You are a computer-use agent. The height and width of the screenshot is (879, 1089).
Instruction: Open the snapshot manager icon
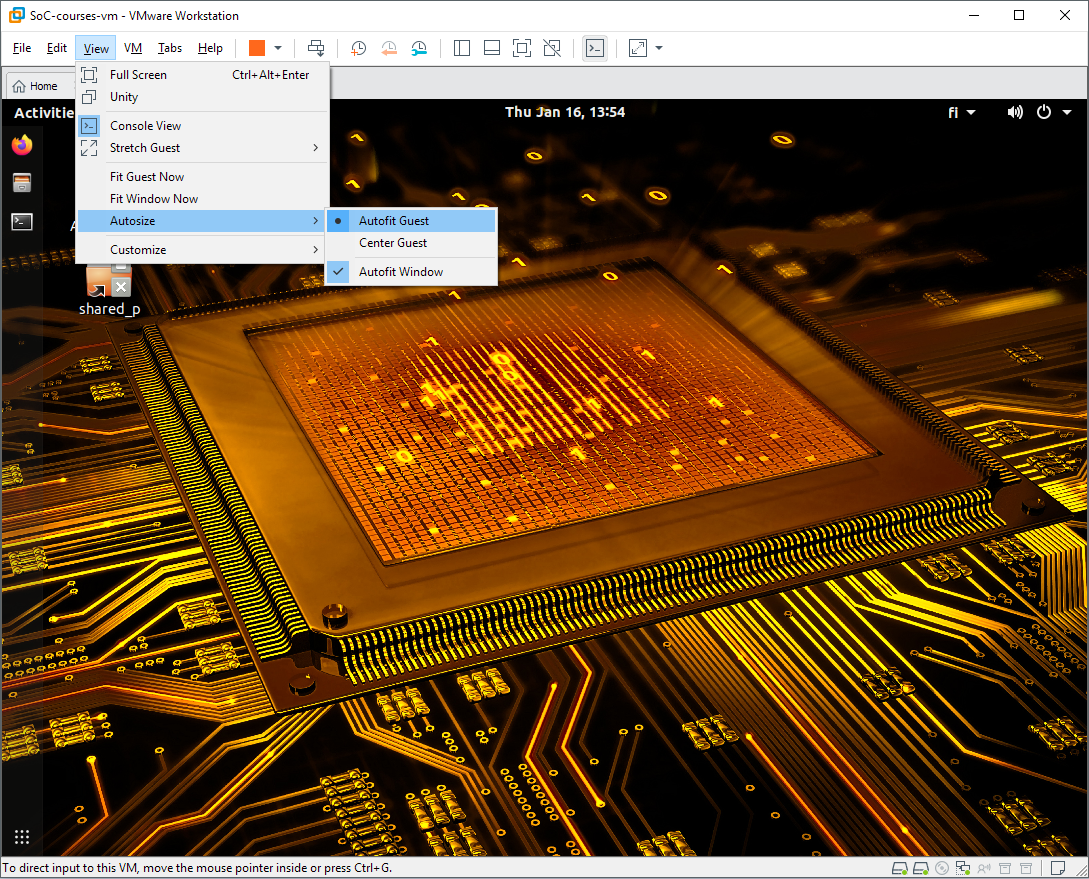point(419,48)
